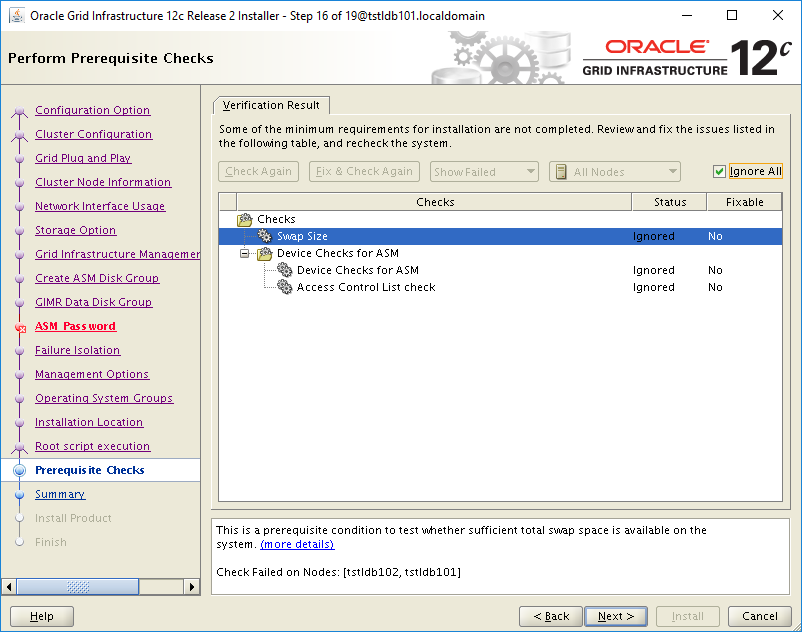The image size is (802, 632).
Task: Collapse the Device Checks for ASM tree node
Action: point(244,253)
